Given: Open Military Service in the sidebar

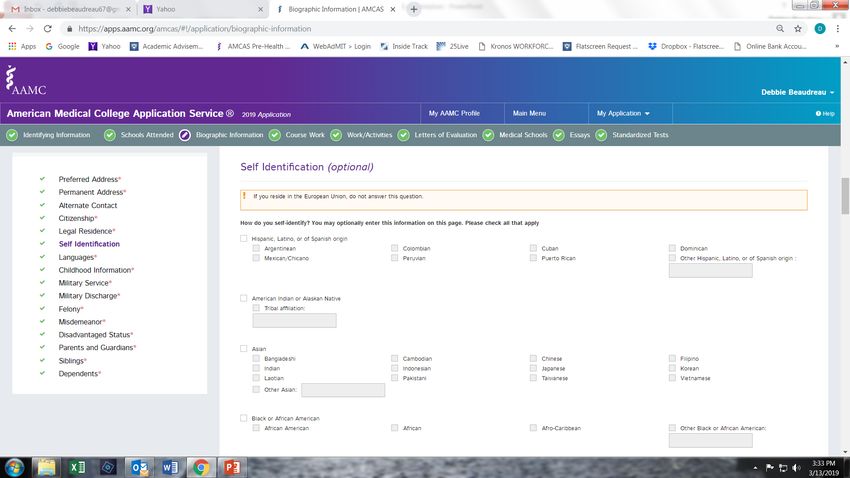Looking at the screenshot, I should pos(83,283).
